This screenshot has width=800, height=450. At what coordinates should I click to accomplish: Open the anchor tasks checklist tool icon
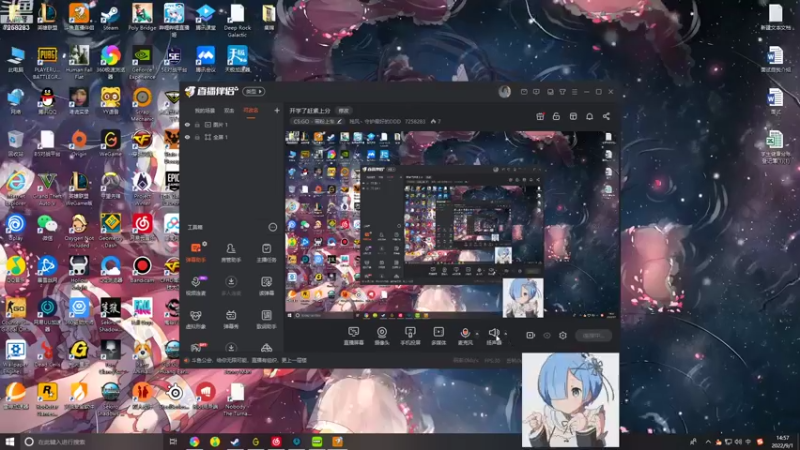tap(266, 253)
